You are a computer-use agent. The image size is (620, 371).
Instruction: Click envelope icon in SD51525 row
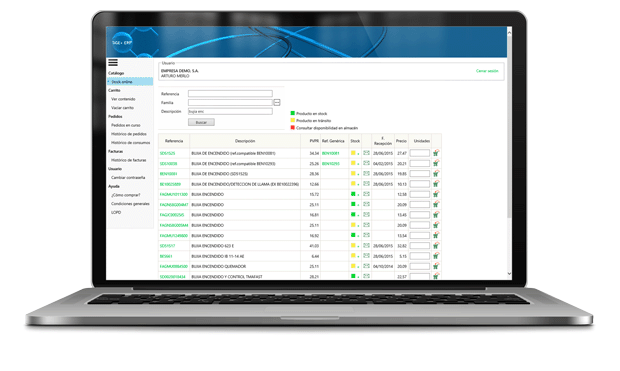tap(366, 153)
